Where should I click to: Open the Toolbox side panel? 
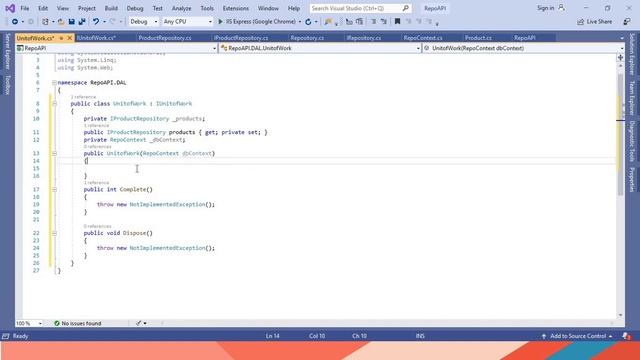pyautogui.click(x=7, y=85)
